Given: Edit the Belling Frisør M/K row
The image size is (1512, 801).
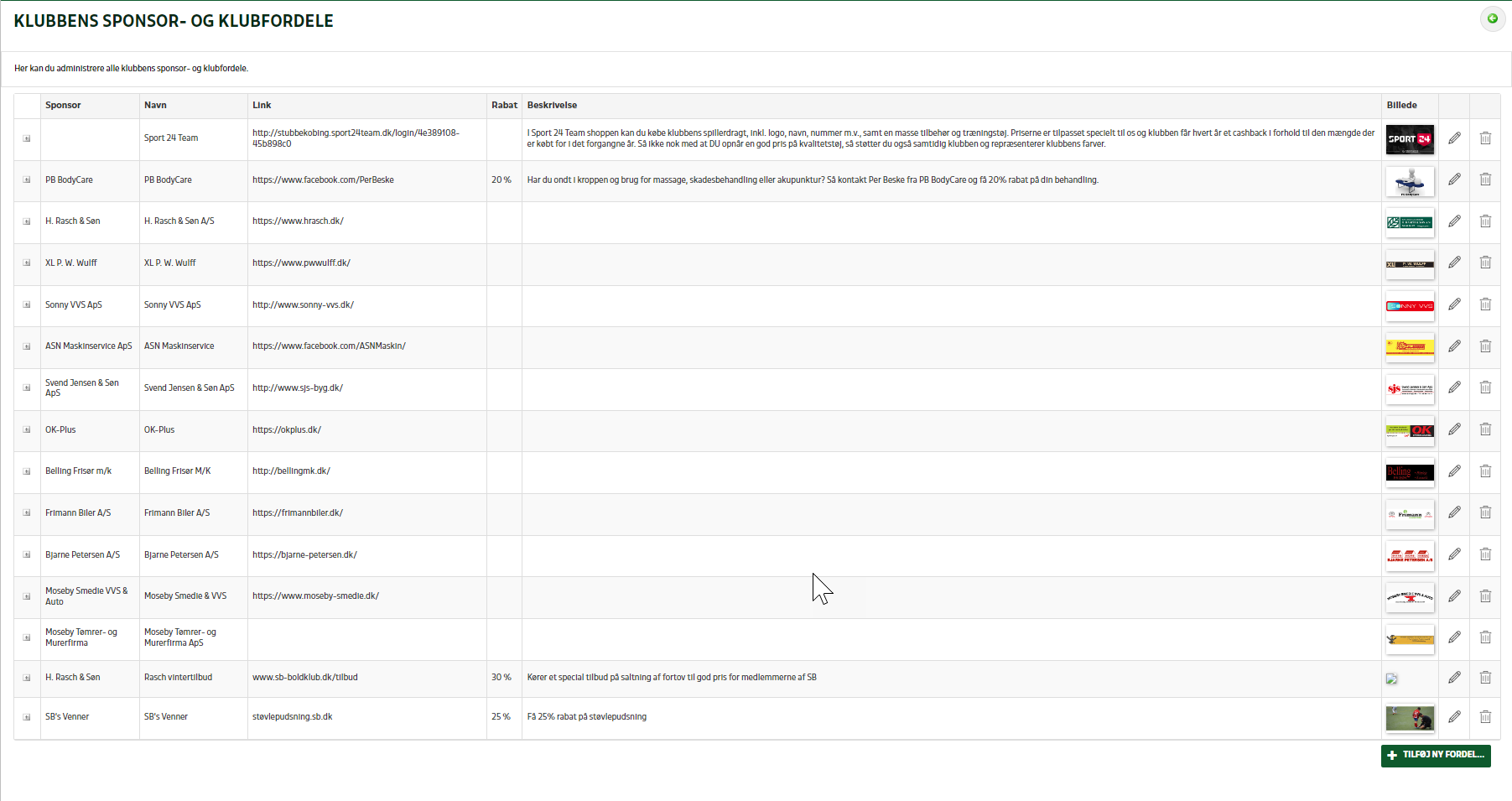Looking at the screenshot, I should click(x=1454, y=471).
